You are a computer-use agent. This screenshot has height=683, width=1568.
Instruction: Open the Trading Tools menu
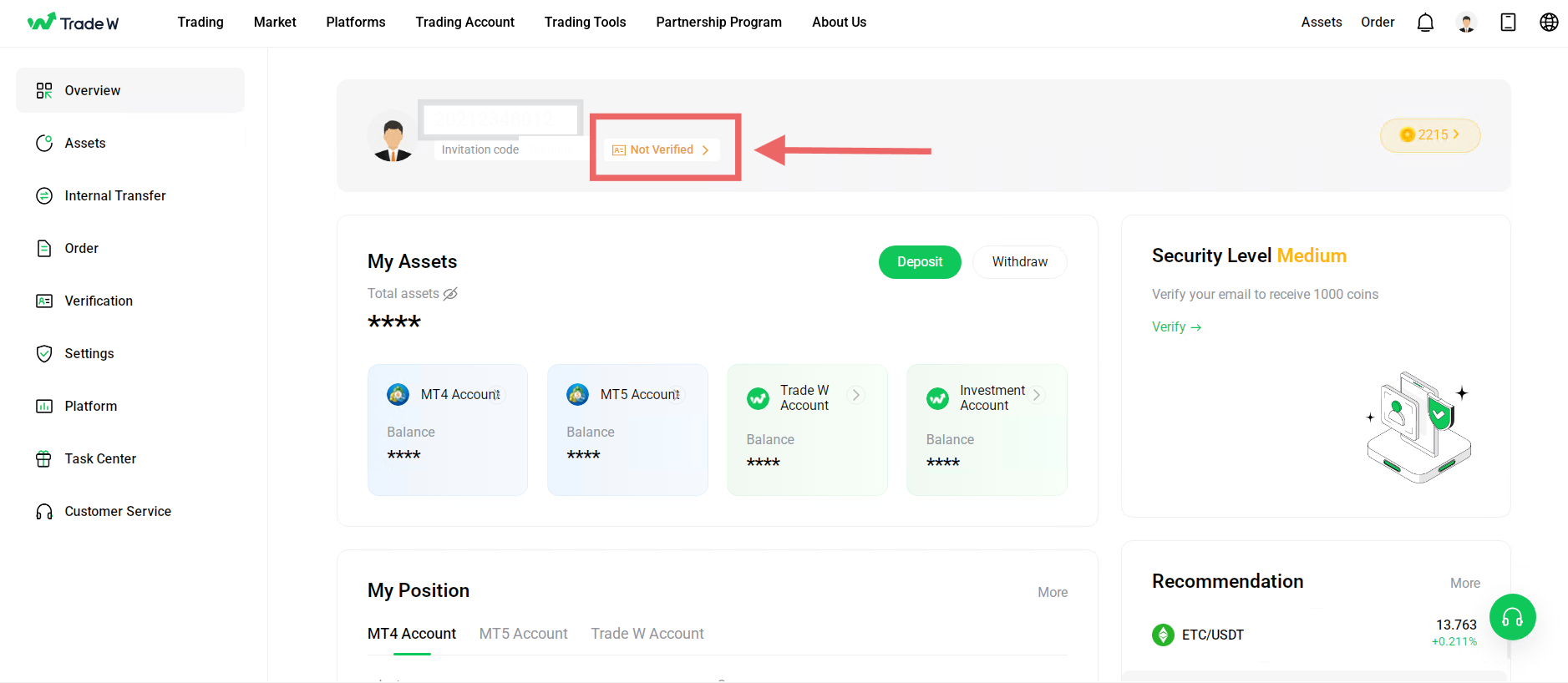pyautogui.click(x=586, y=23)
